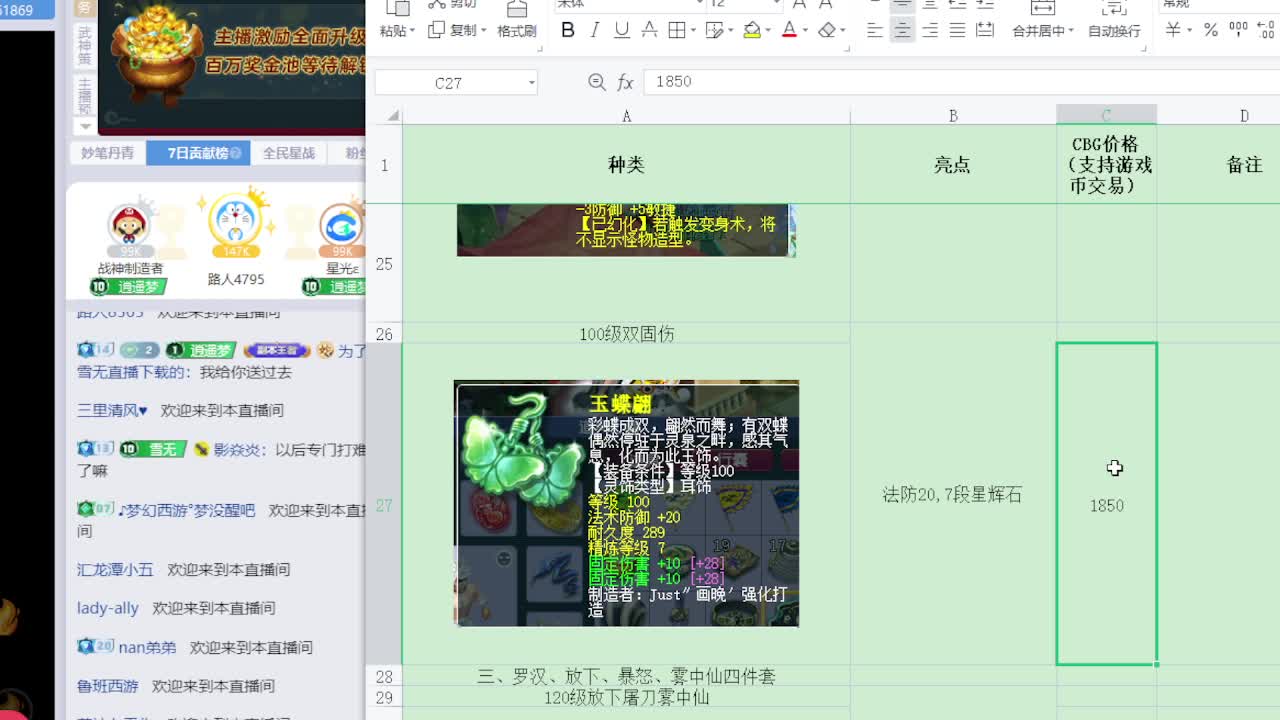Apply underline to the selected cell
The image size is (1280, 720).
coord(622,30)
